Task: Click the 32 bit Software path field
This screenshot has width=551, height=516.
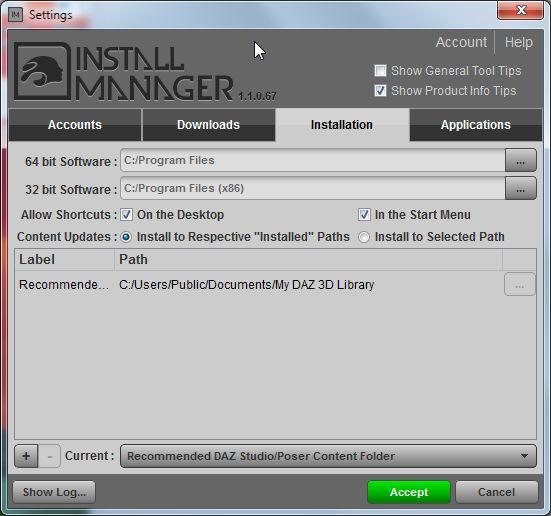Action: click(x=312, y=188)
